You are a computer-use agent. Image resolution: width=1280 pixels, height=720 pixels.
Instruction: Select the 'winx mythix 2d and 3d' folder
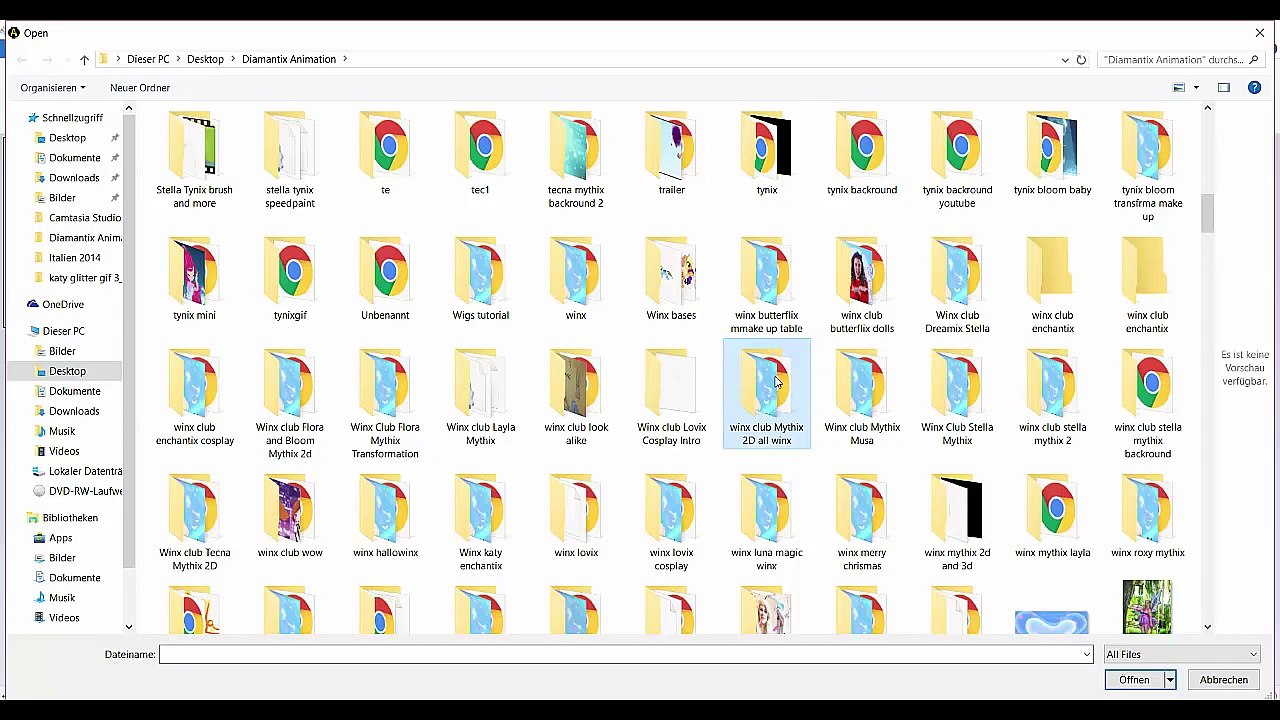pyautogui.click(x=957, y=523)
